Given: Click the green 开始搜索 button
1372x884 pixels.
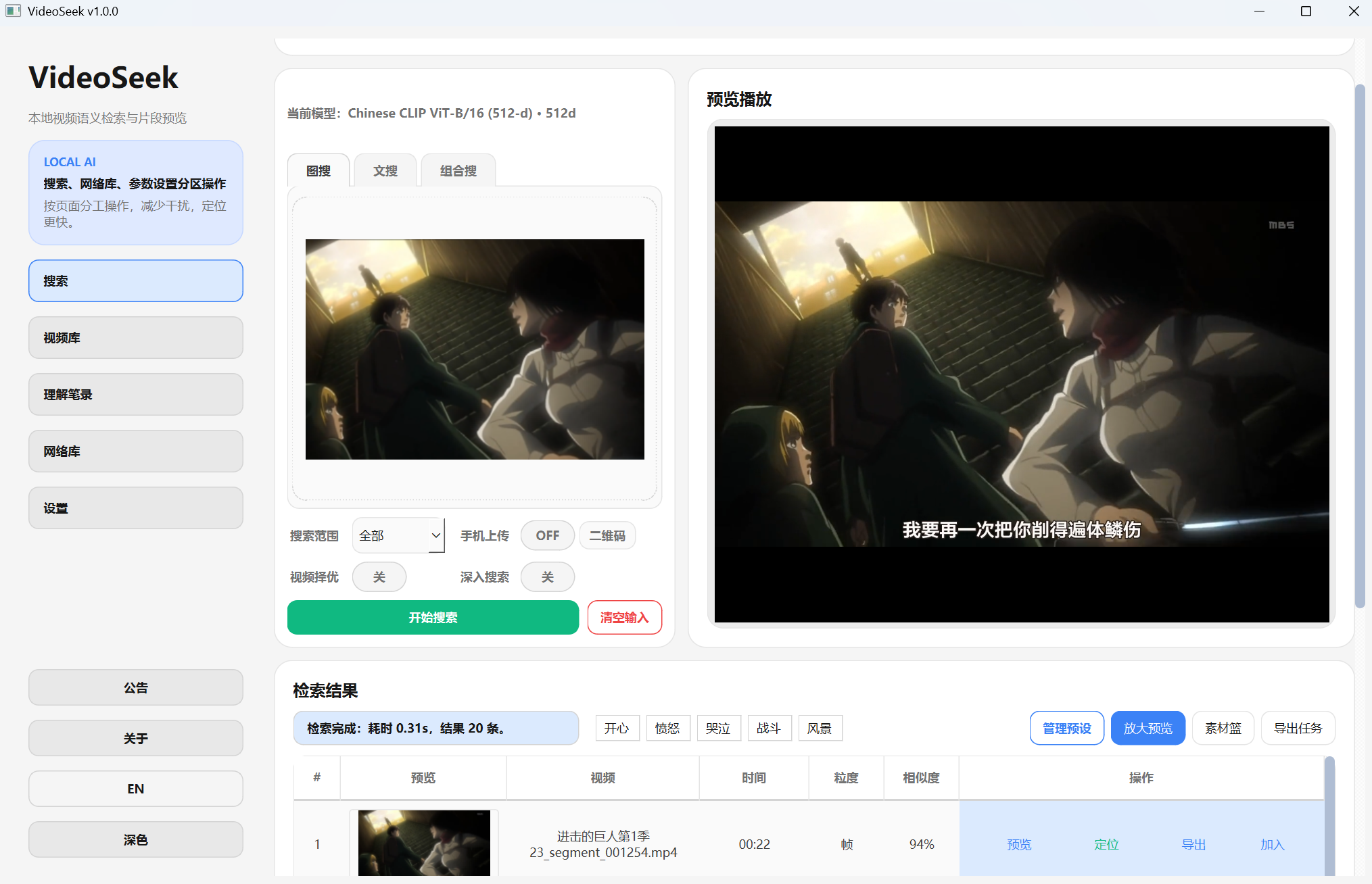Looking at the screenshot, I should [x=433, y=617].
